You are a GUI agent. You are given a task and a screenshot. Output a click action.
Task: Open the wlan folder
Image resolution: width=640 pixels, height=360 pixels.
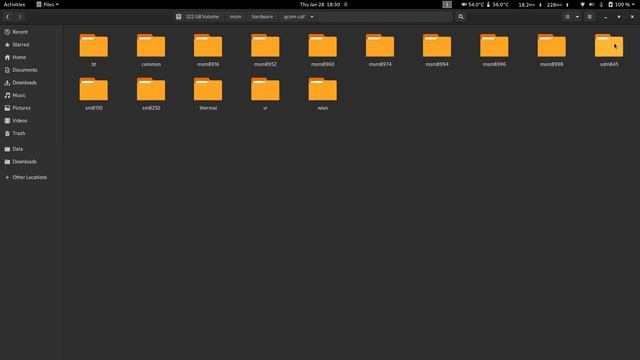pos(322,94)
